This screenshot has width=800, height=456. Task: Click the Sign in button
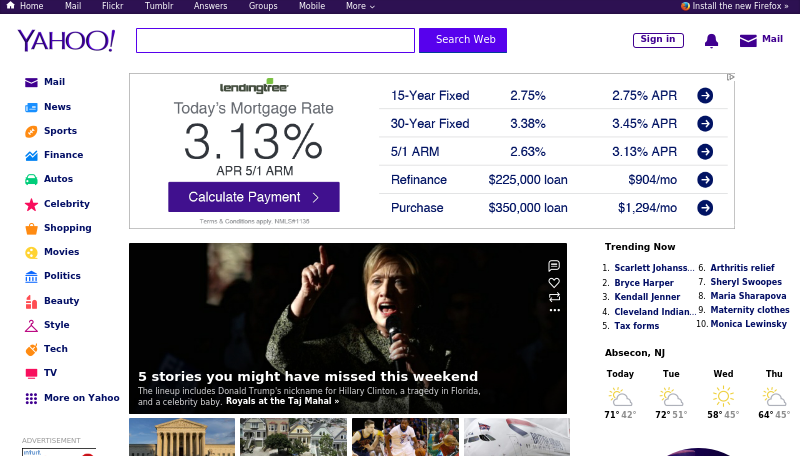(658, 40)
